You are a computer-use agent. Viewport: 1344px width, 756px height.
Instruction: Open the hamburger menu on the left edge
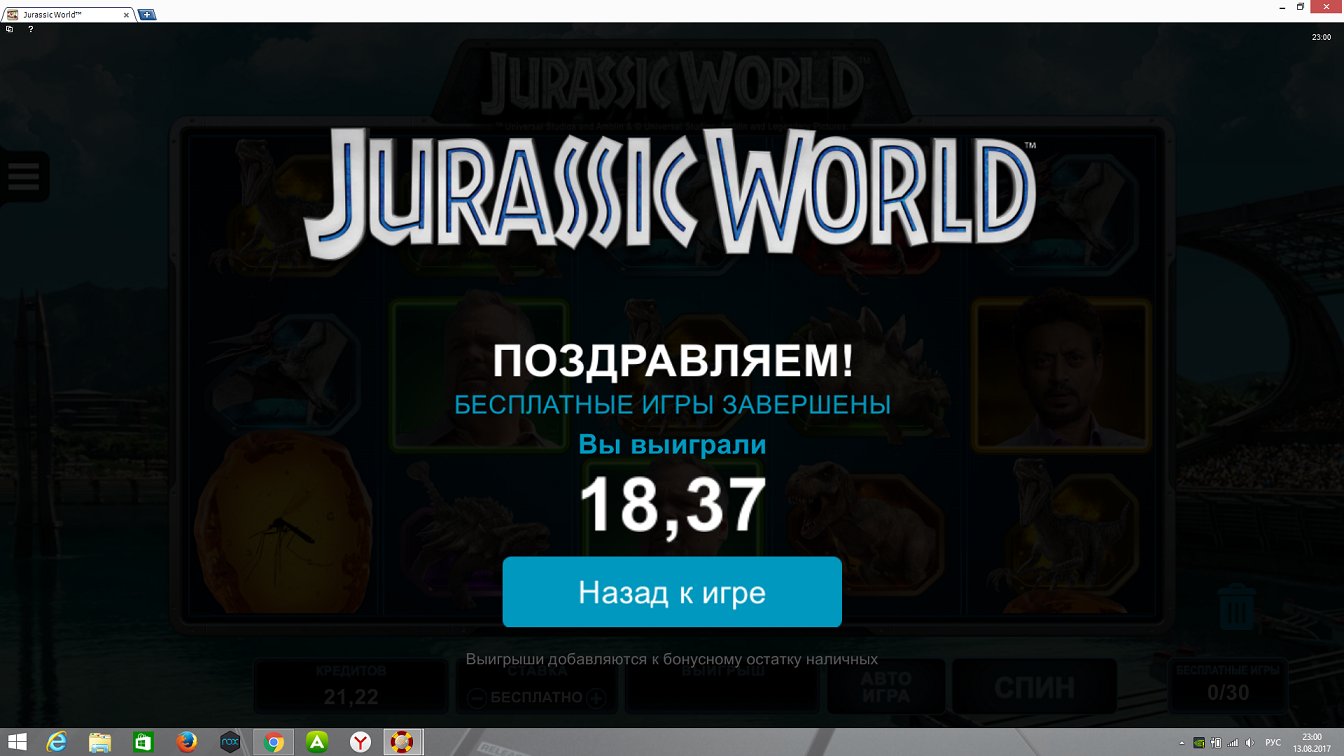click(23, 177)
